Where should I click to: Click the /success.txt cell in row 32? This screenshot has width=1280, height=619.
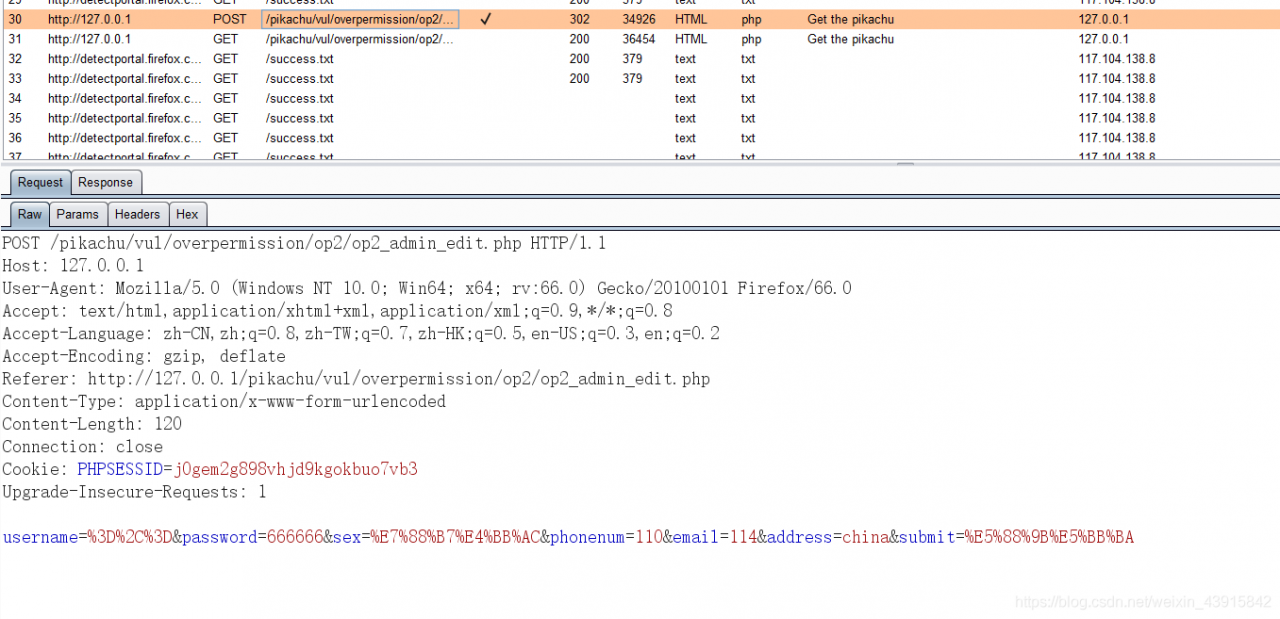tap(300, 59)
